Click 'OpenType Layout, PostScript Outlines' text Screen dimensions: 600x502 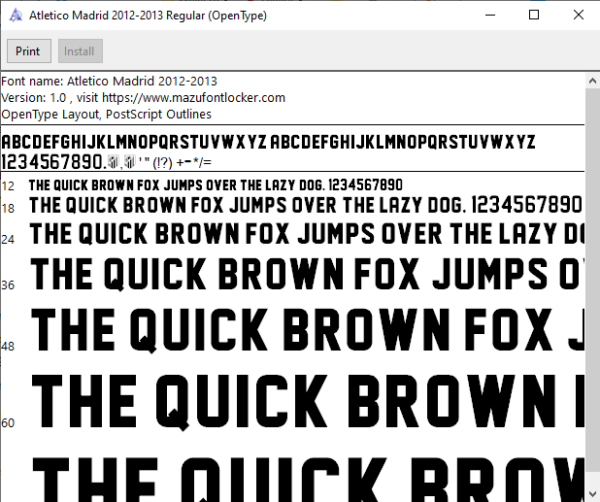pos(106,114)
